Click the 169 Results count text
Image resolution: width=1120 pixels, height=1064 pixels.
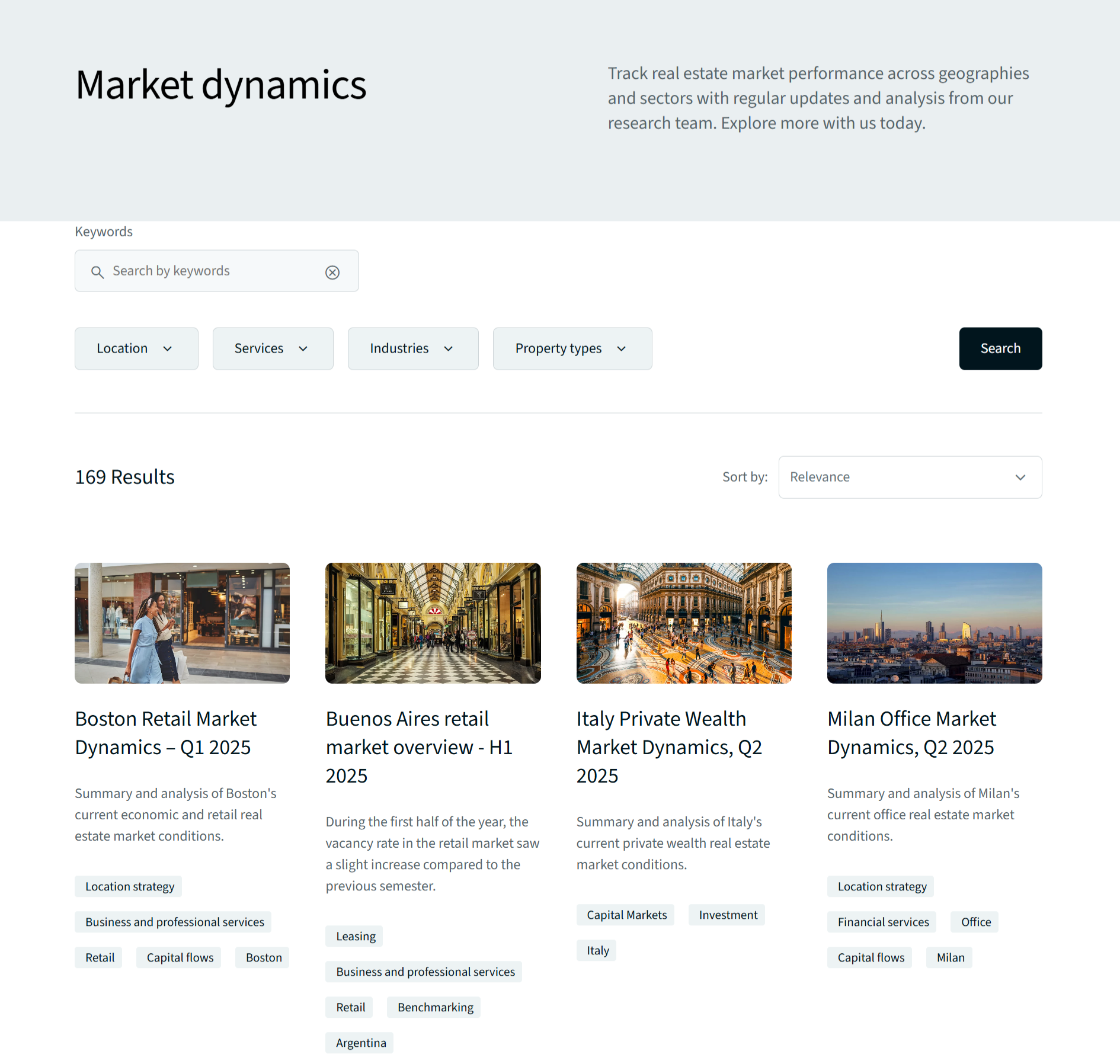click(x=125, y=477)
